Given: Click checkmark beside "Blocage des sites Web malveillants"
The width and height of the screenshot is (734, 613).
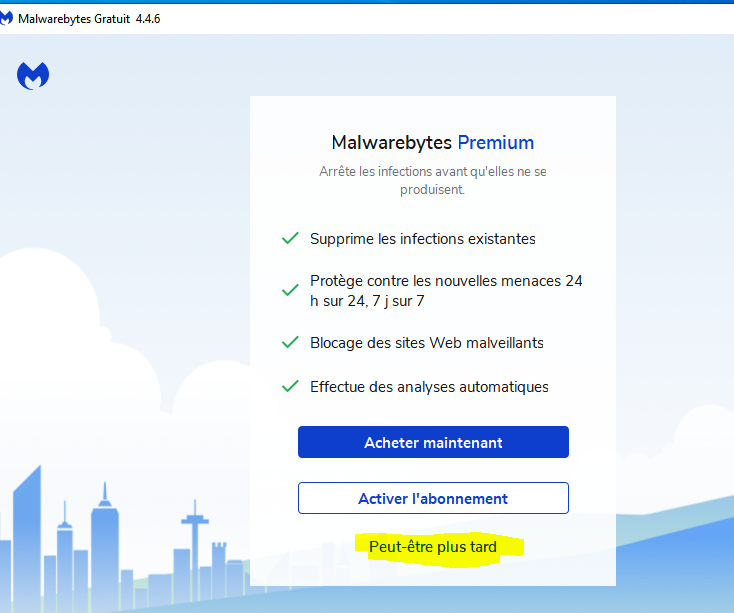Looking at the screenshot, I should click(x=290, y=342).
